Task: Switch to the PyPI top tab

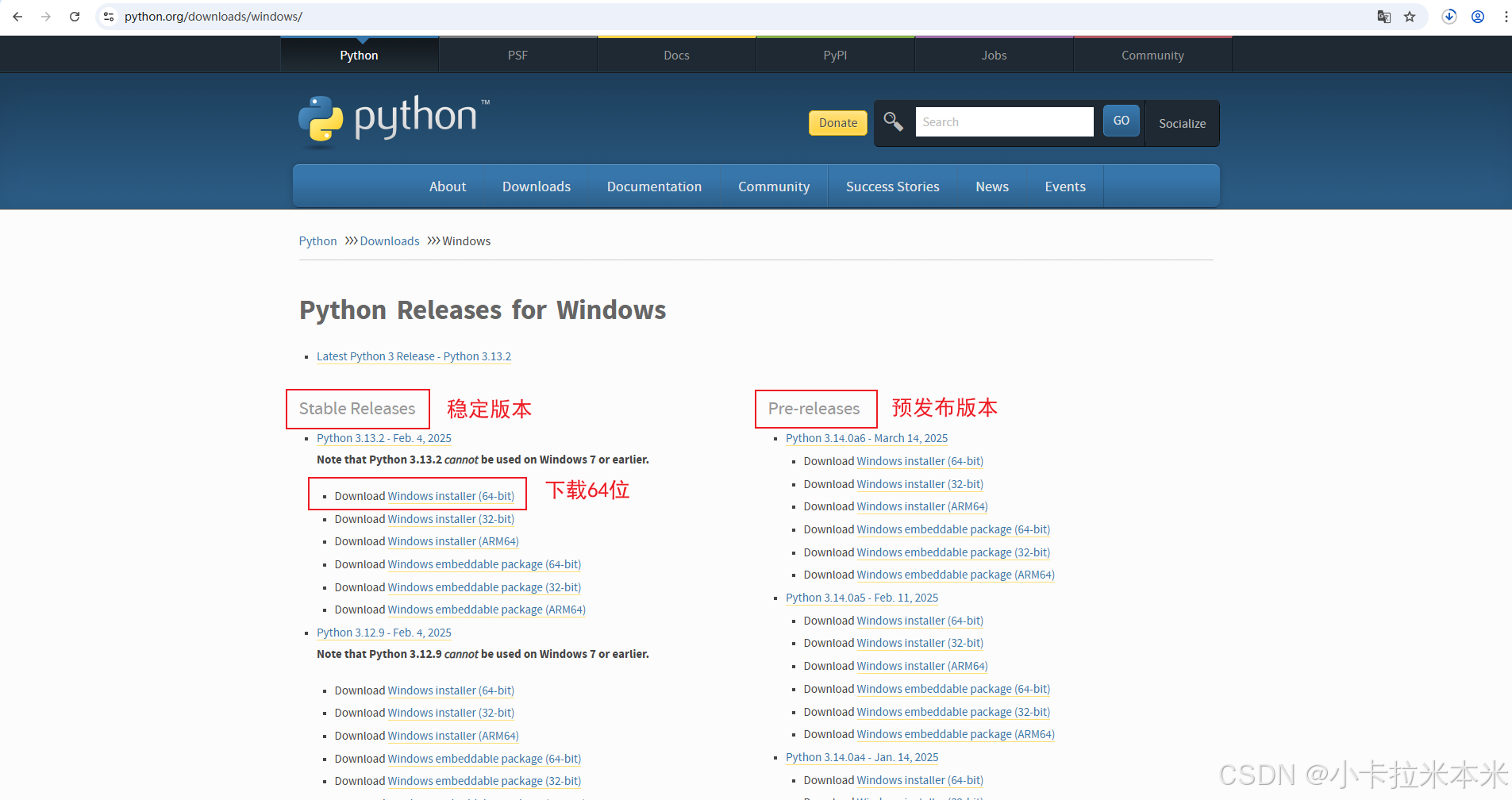Action: [x=836, y=55]
